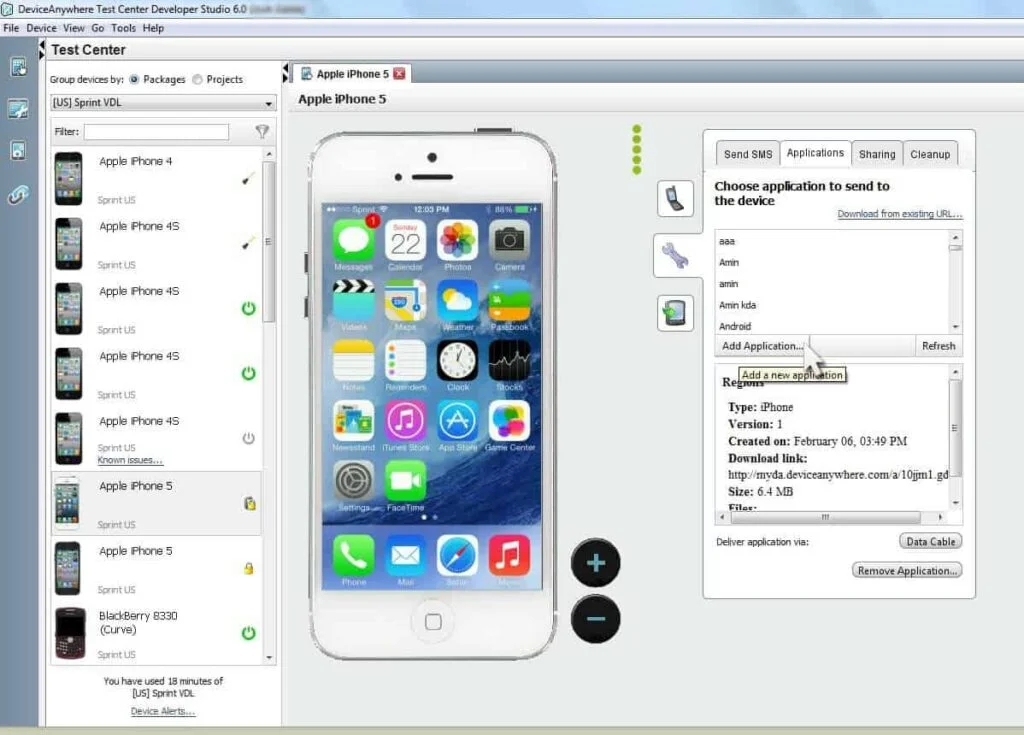1024x735 pixels.
Task: Collapse the device list pane beside iPhone 5 tab
Action: 285,73
